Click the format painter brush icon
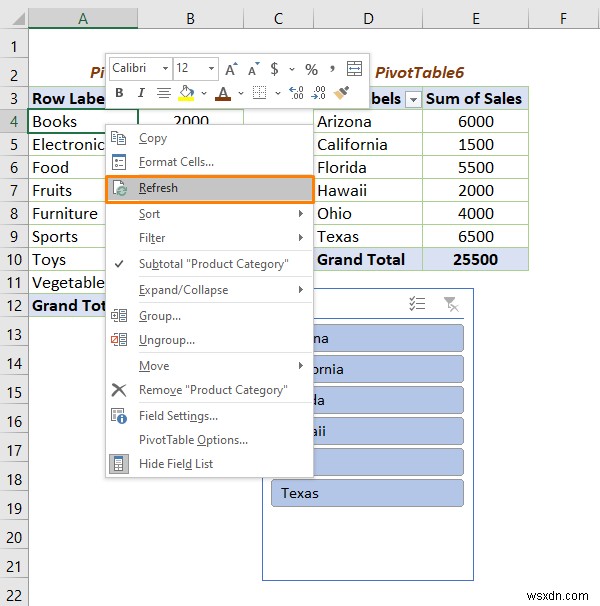The height and width of the screenshot is (606, 600). (x=342, y=93)
